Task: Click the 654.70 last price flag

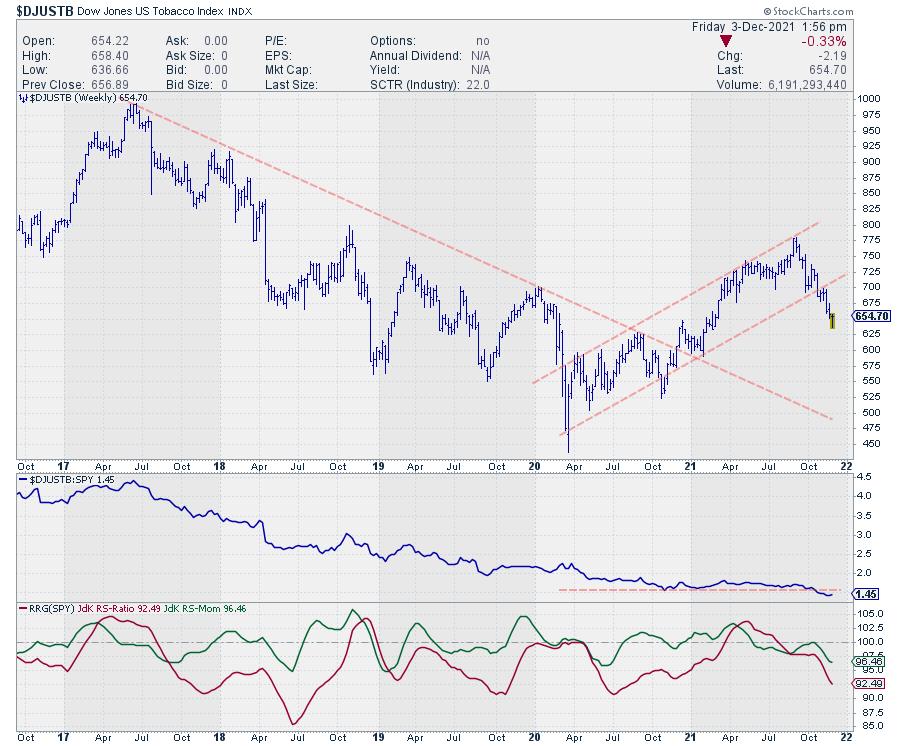Action: (870, 316)
